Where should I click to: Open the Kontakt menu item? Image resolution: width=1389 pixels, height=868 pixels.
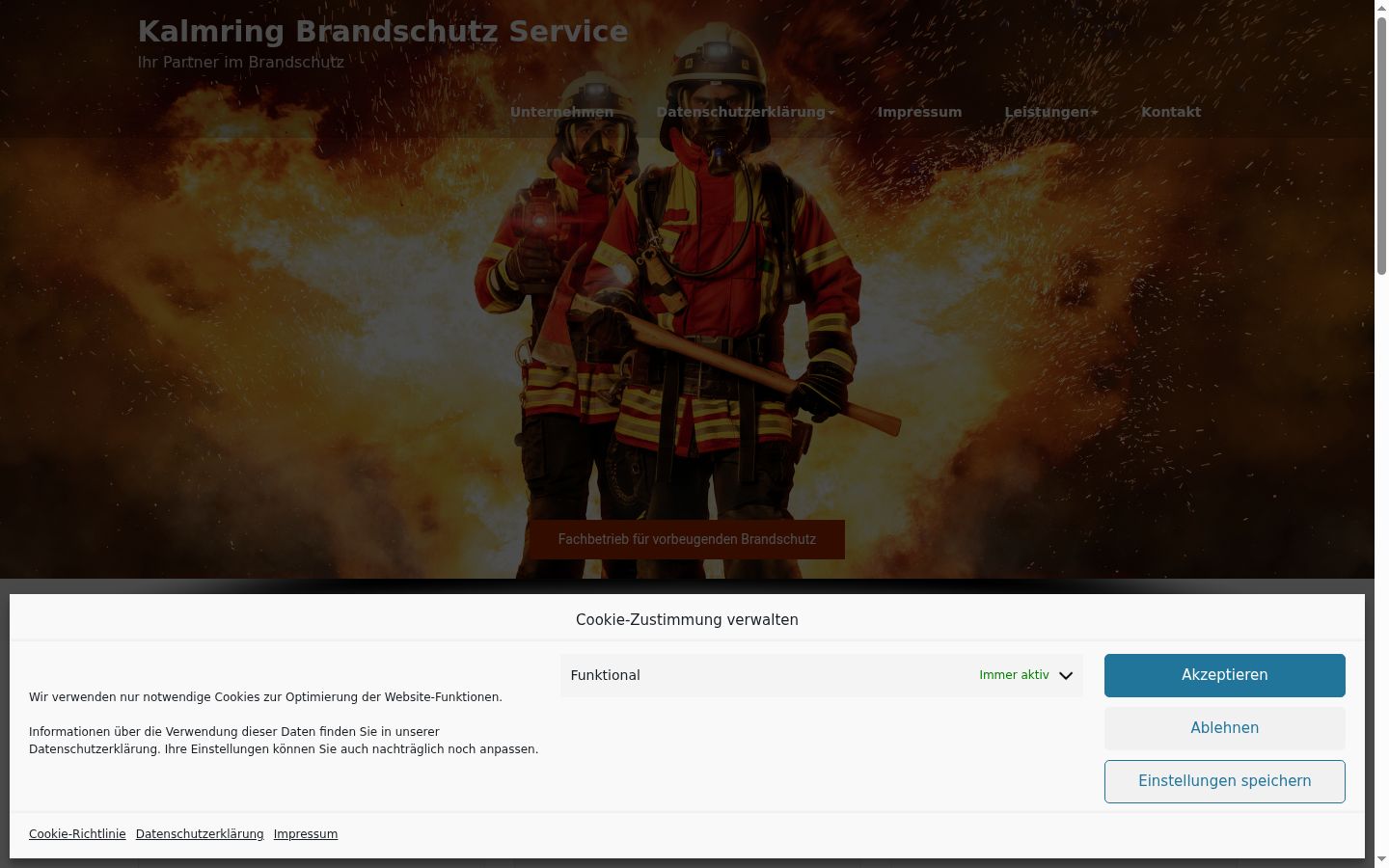pyautogui.click(x=1171, y=112)
